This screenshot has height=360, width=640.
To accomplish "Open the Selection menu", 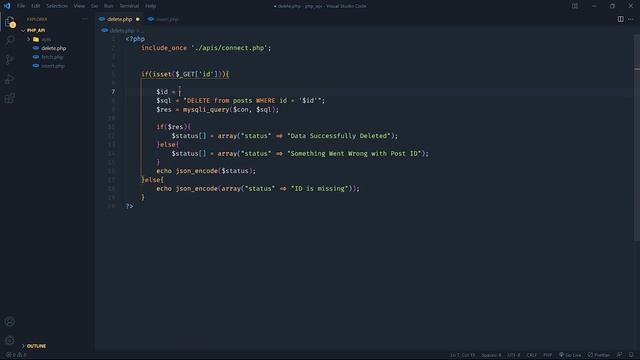I will [x=57, y=6].
